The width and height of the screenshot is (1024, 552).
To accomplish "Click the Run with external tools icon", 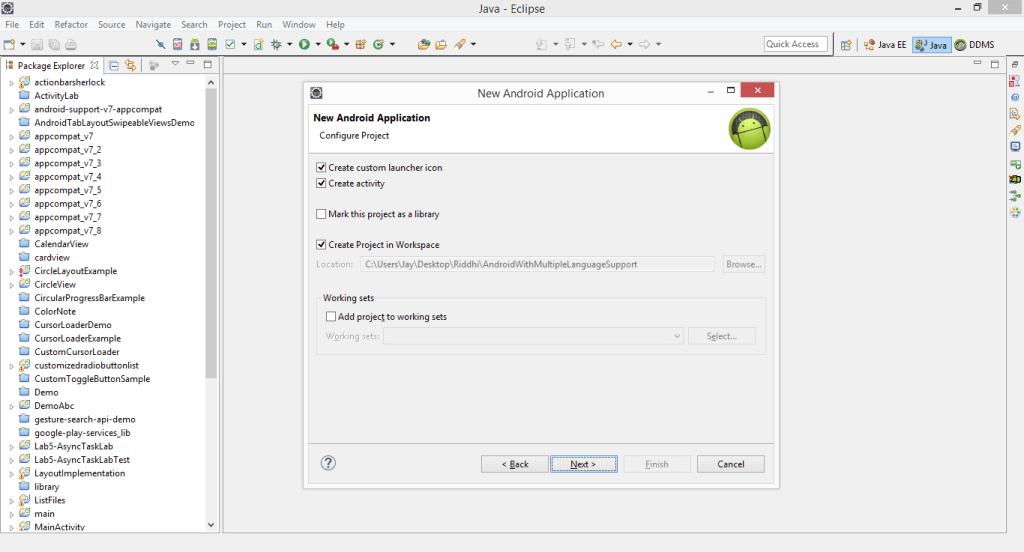I will 332,44.
